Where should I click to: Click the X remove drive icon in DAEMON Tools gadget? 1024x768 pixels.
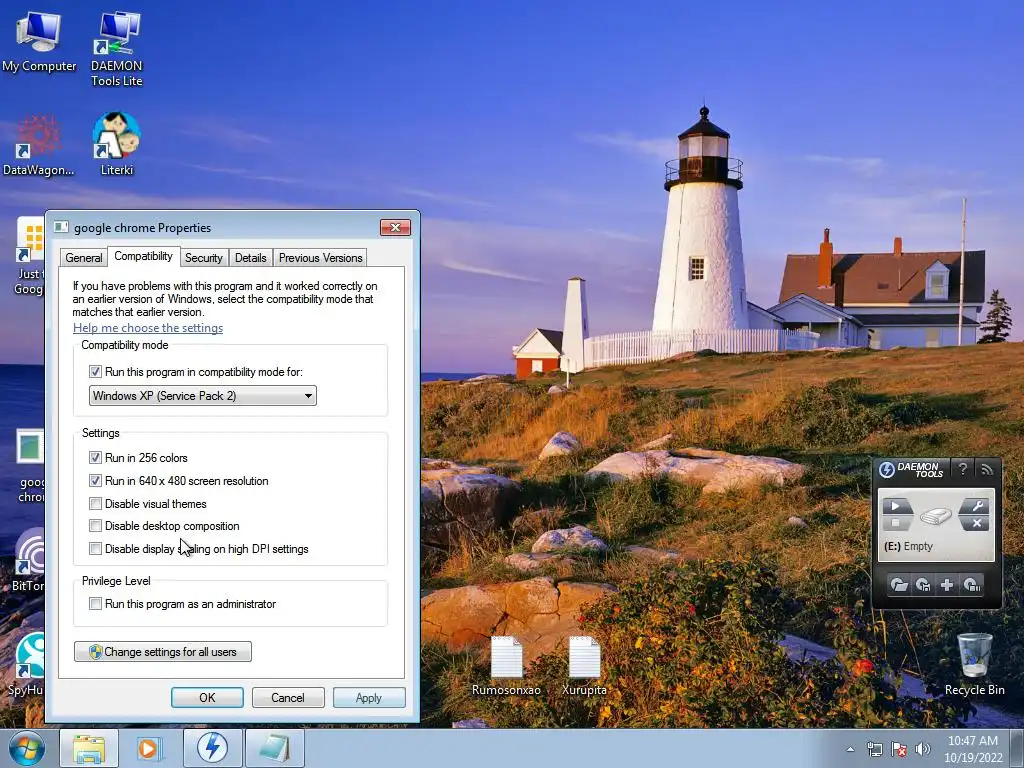976,523
